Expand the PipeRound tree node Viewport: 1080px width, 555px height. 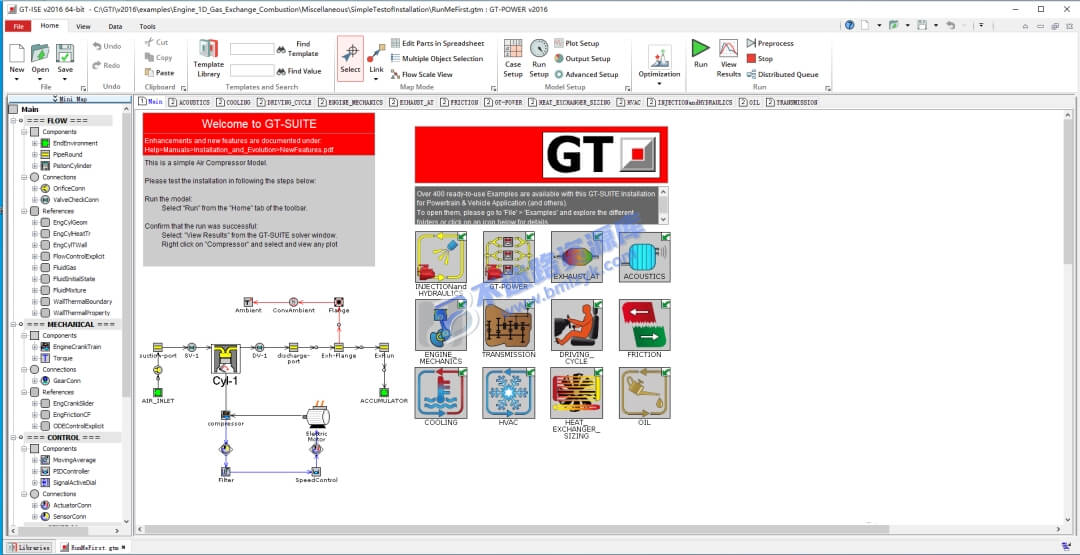tap(34, 154)
